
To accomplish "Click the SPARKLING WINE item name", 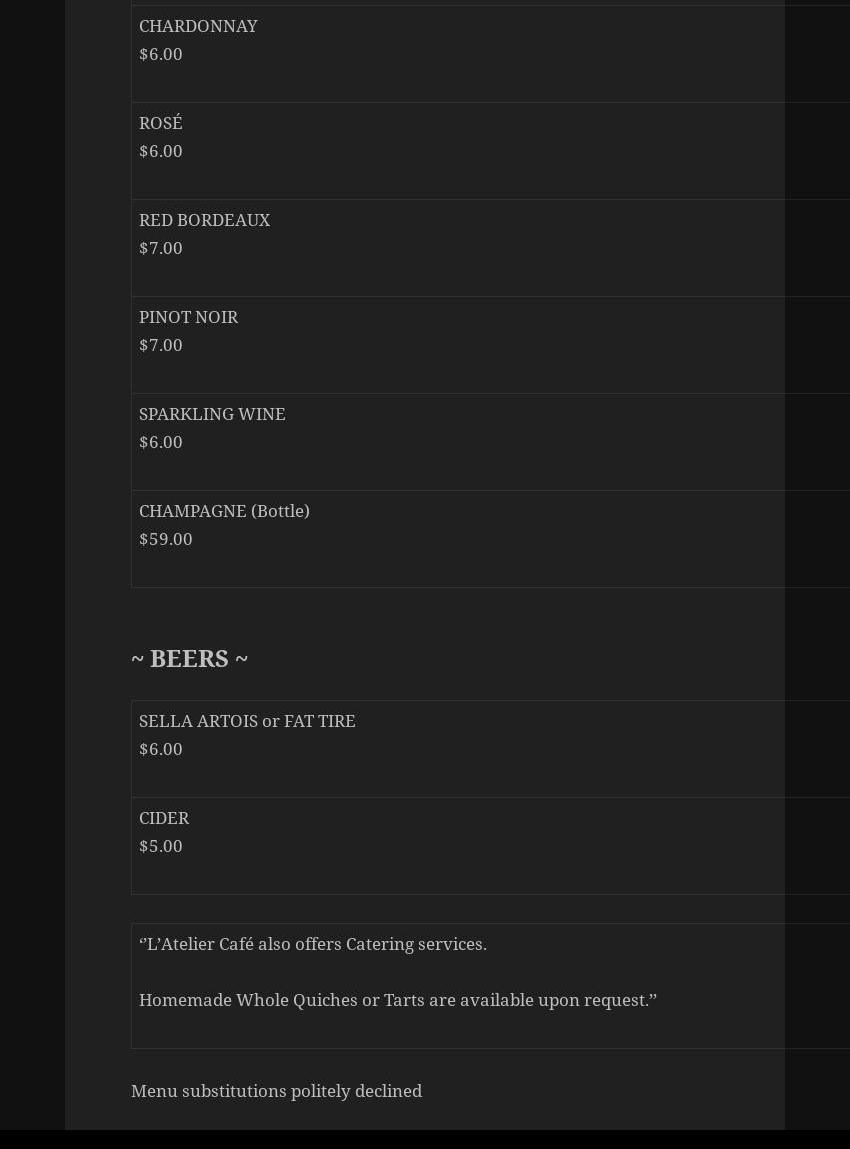I will tap(212, 415).
